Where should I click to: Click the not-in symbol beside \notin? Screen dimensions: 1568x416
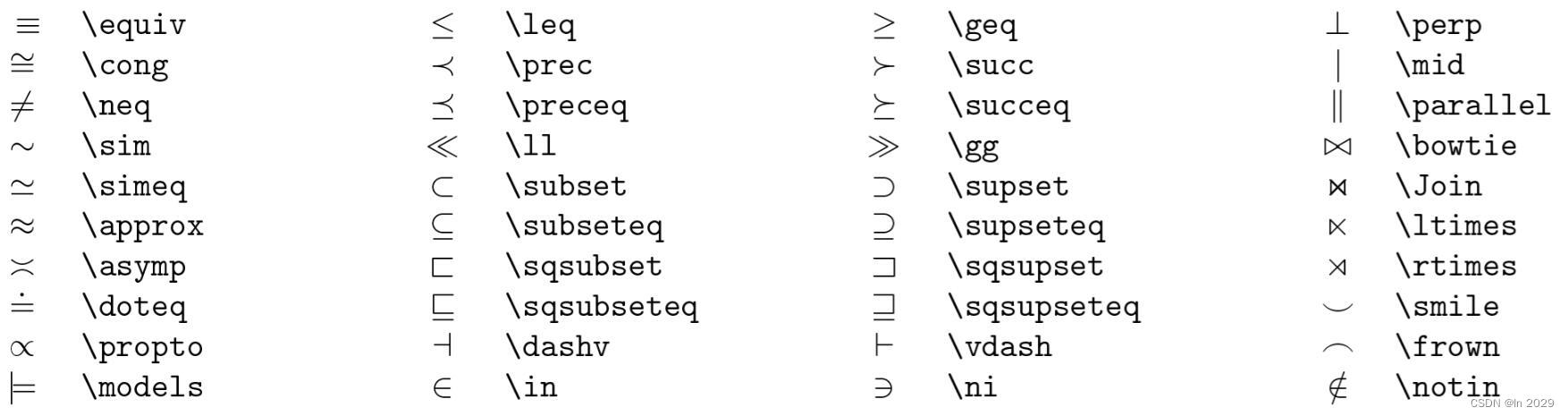(1337, 387)
